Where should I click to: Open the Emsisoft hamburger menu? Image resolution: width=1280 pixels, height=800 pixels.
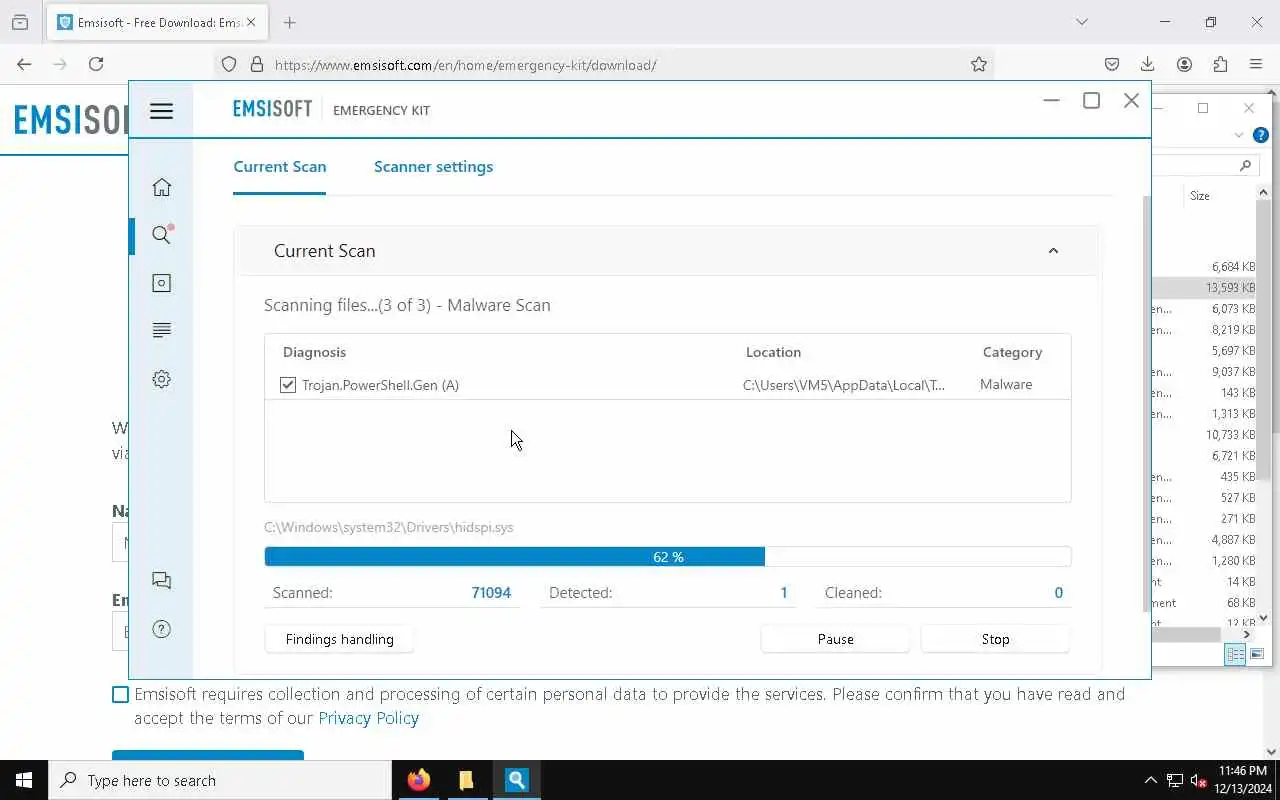[161, 111]
